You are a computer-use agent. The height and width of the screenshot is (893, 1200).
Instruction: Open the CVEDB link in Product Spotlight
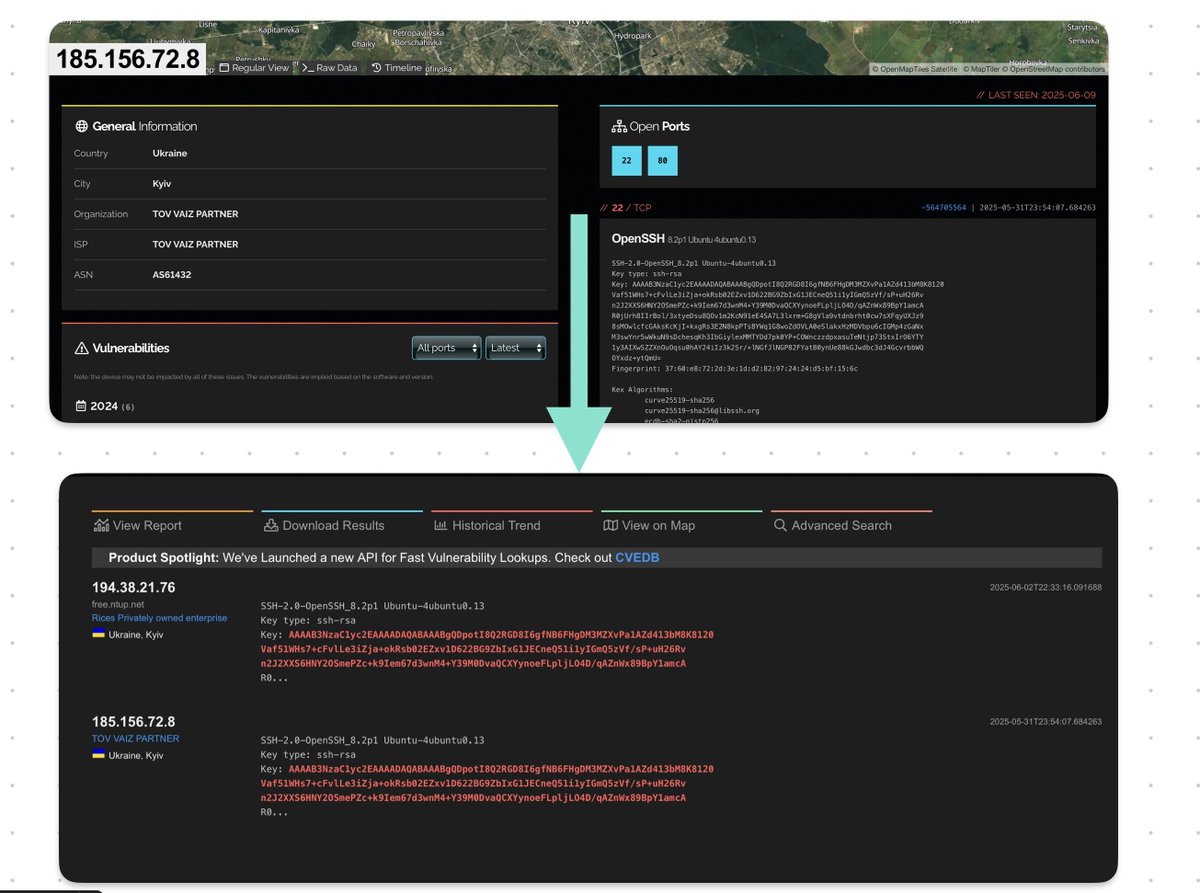[x=637, y=557]
